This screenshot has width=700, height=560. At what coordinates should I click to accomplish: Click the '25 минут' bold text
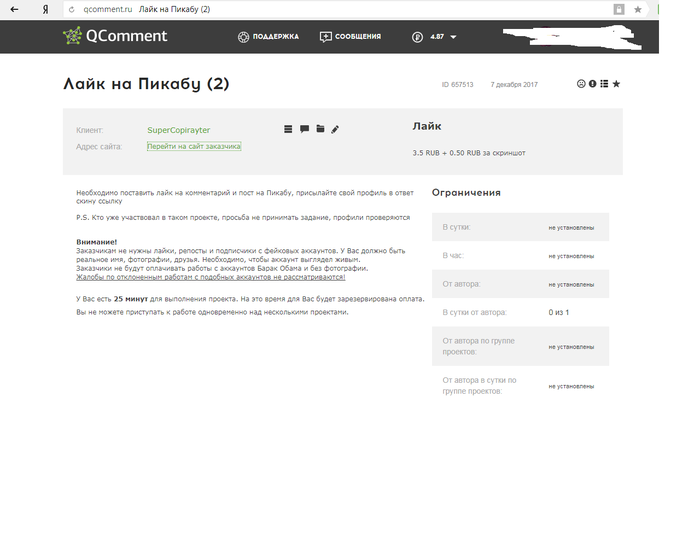pos(130,299)
